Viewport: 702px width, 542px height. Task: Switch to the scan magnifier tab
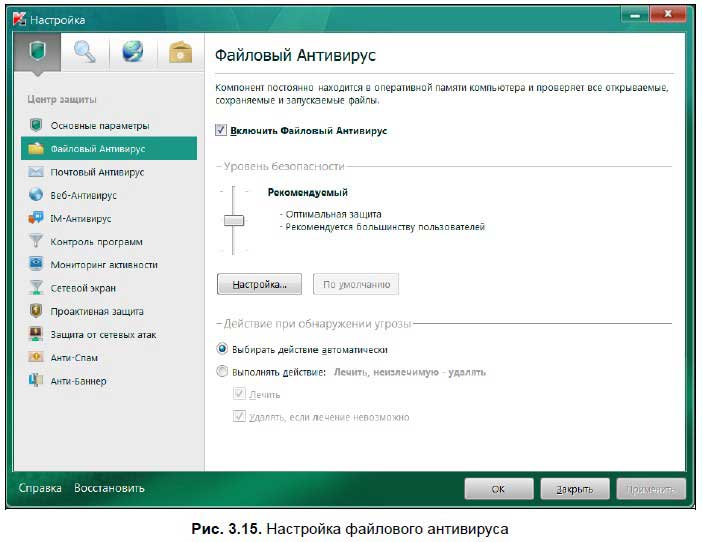(x=85, y=51)
